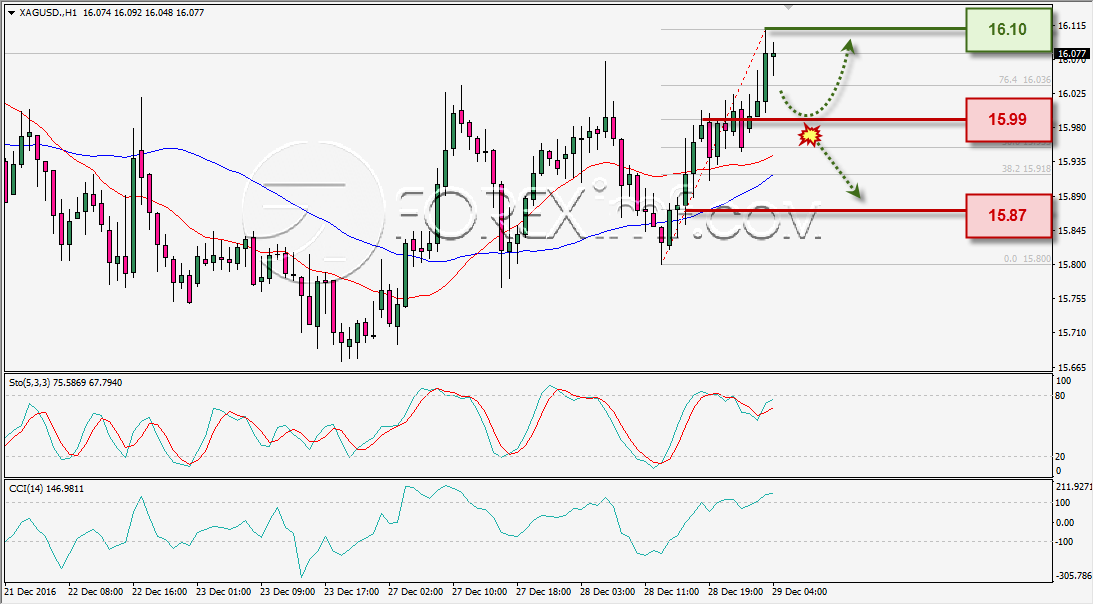Click the gray chart shift triangle marker
1094x605 pixels.
pyautogui.click(x=788, y=7)
